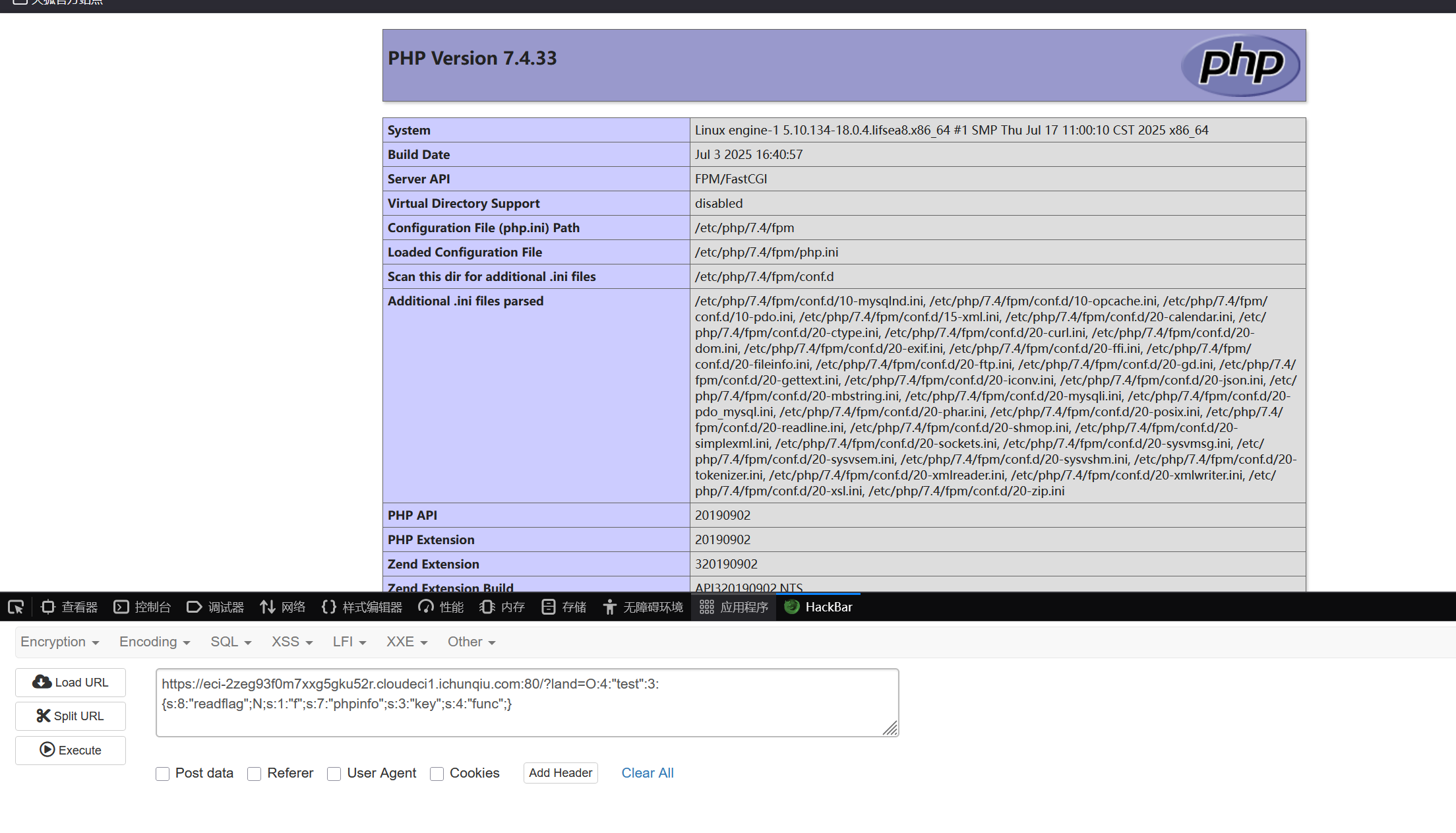Click the PHP logo image

[1240, 65]
